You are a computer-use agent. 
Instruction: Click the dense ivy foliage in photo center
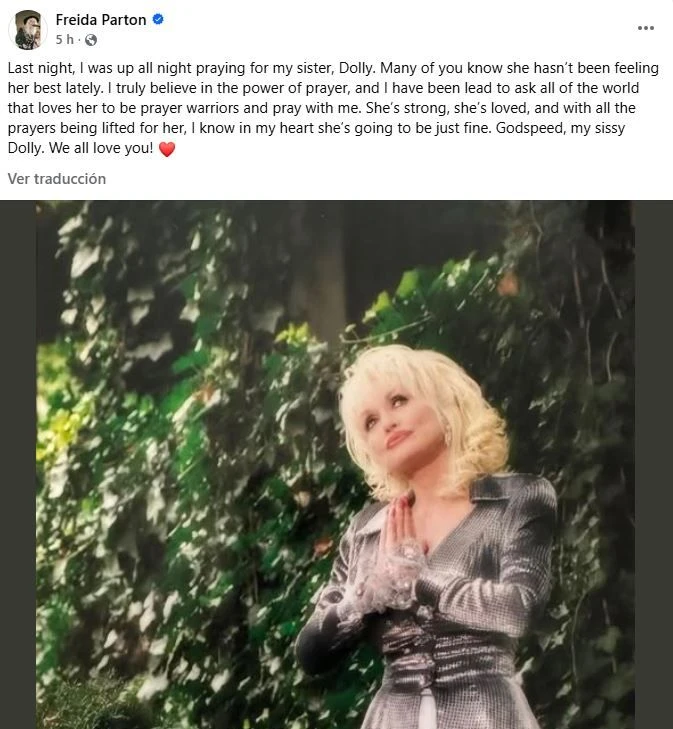pos(209,465)
